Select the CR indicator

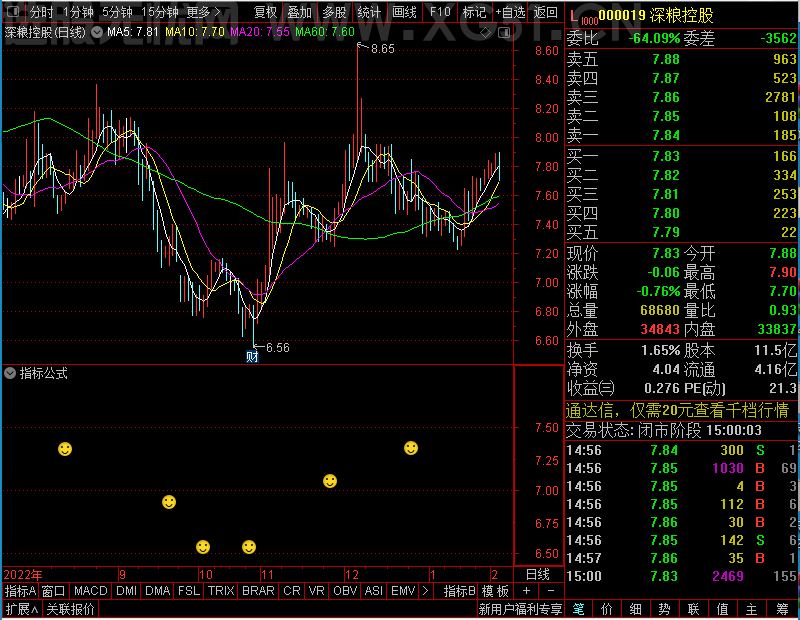coord(292,591)
